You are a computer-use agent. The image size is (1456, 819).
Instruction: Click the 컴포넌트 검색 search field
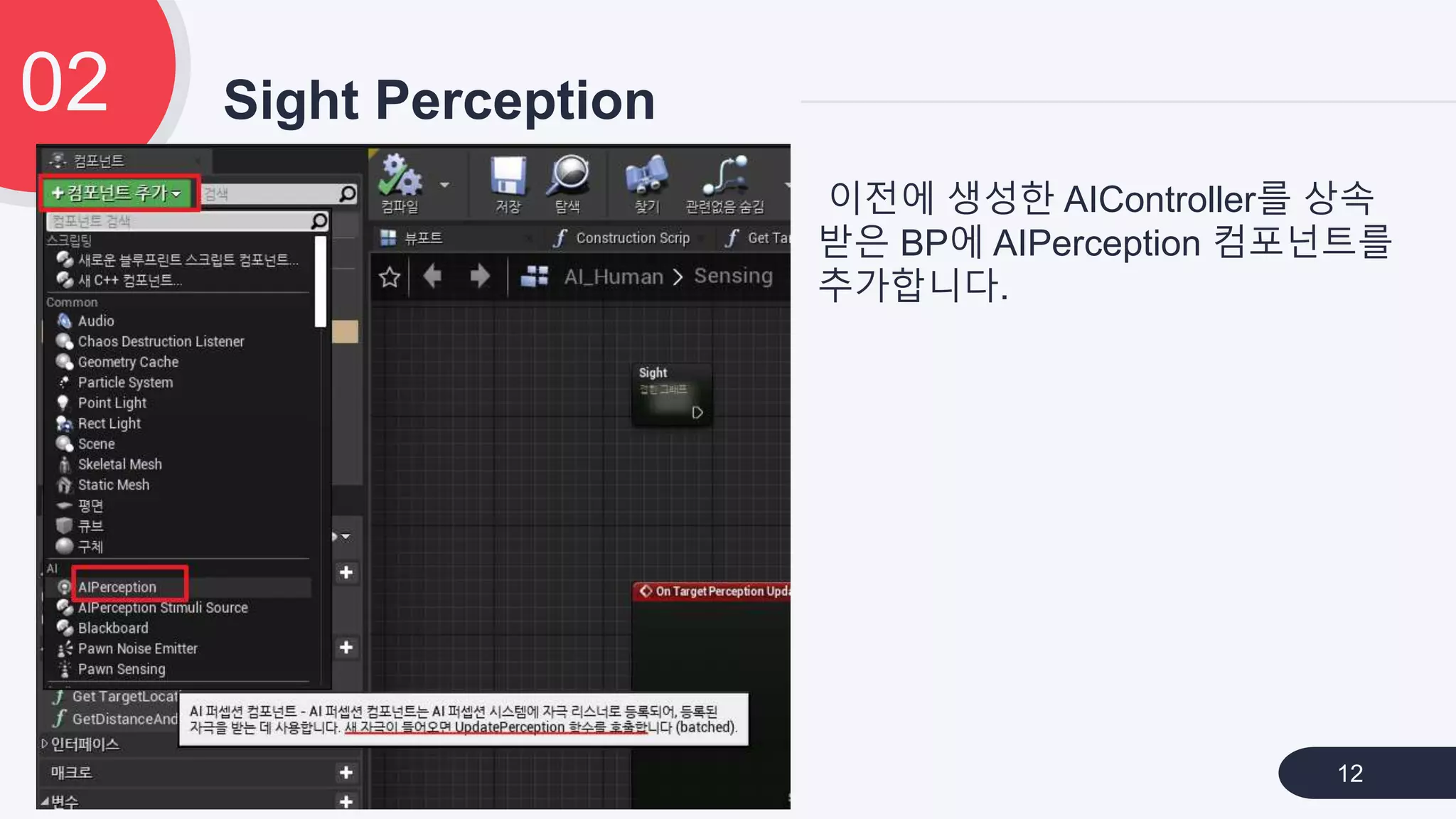pyautogui.click(x=188, y=221)
